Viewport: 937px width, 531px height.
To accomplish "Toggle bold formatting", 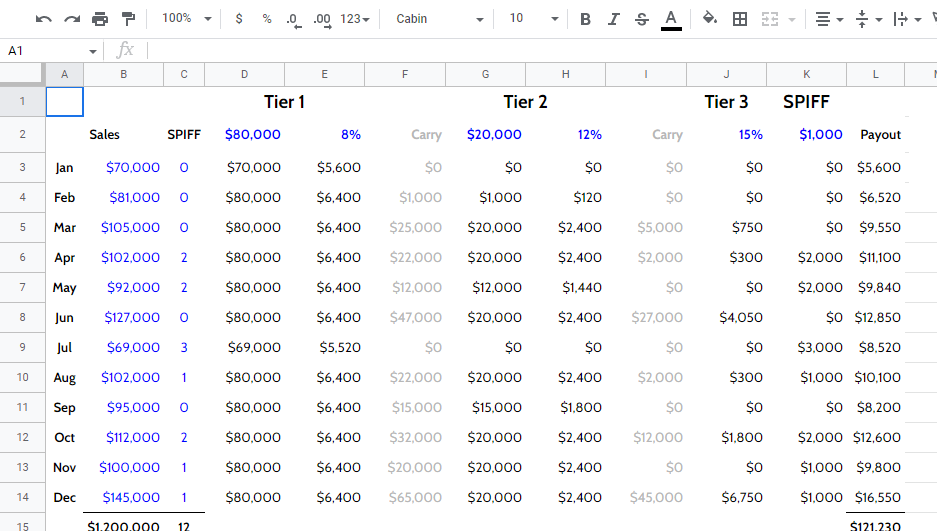I will 585,19.
